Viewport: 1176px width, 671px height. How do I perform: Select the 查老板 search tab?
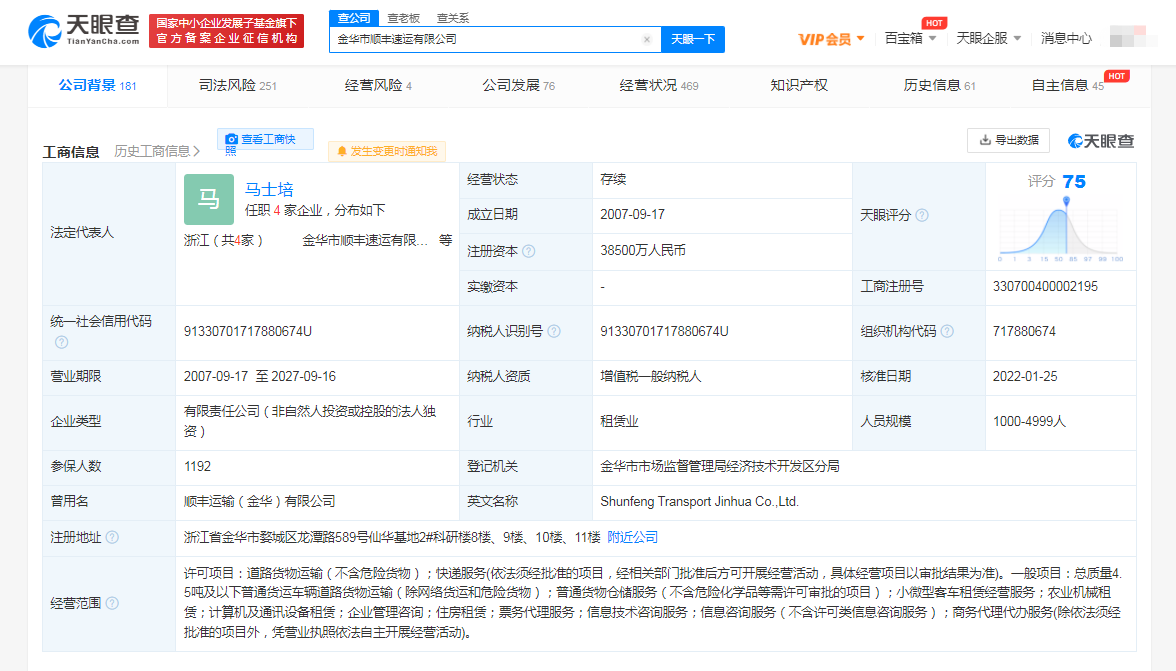pyautogui.click(x=404, y=18)
